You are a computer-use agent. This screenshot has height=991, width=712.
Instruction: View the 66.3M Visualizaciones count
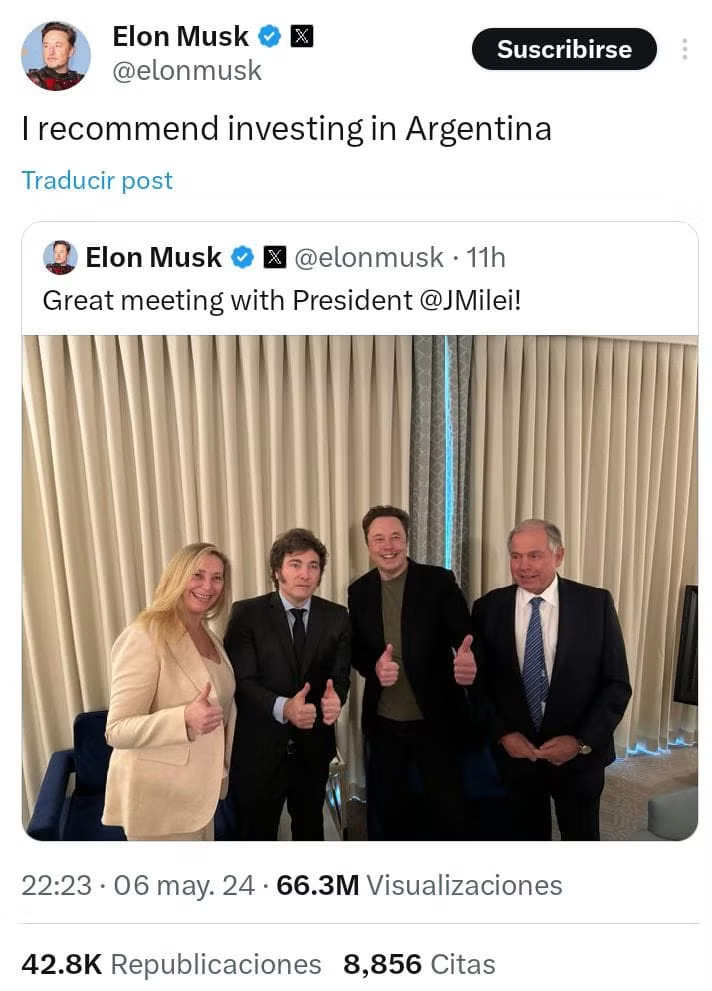[419, 885]
